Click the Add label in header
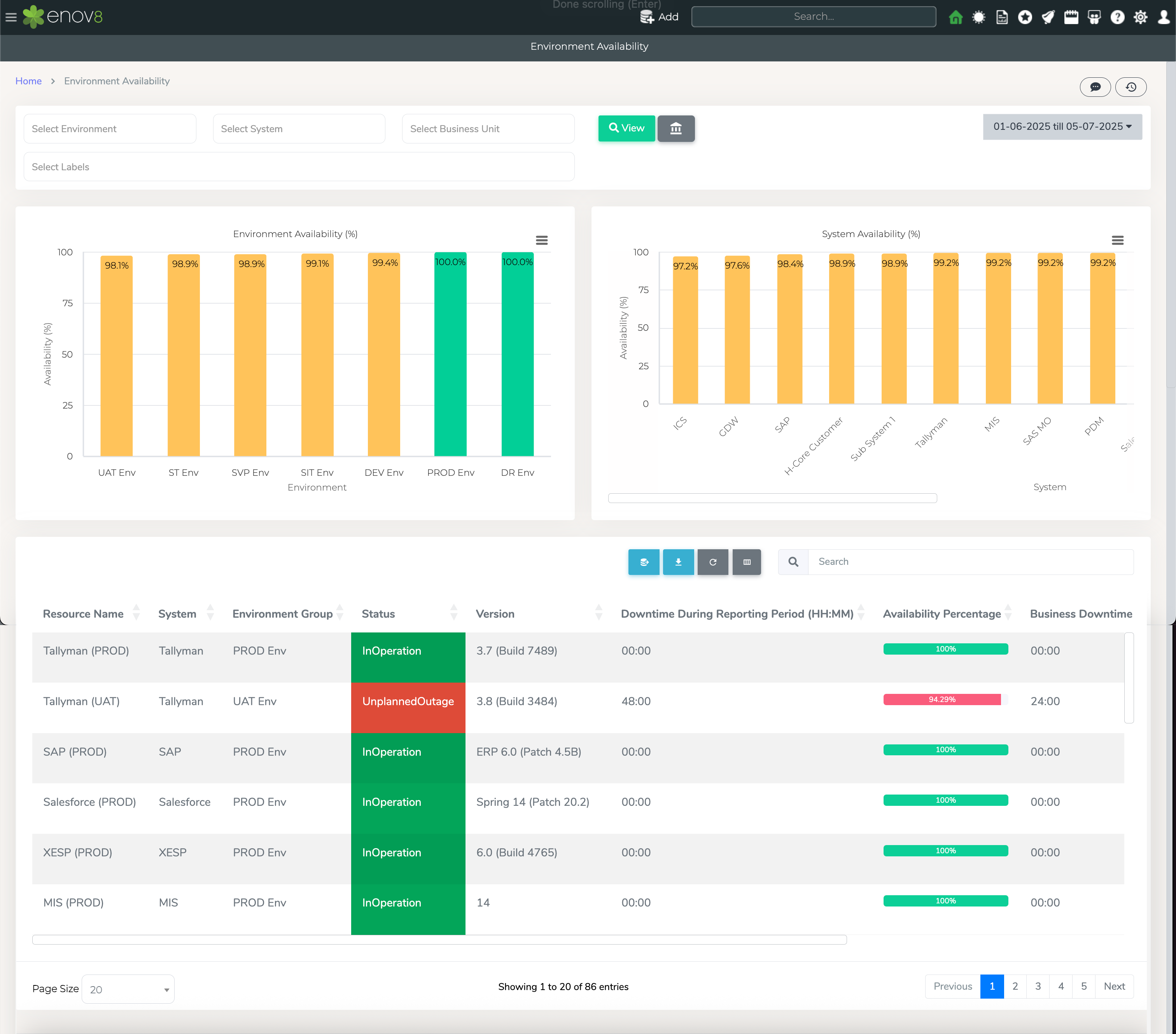The height and width of the screenshot is (1034, 1176). tap(668, 17)
